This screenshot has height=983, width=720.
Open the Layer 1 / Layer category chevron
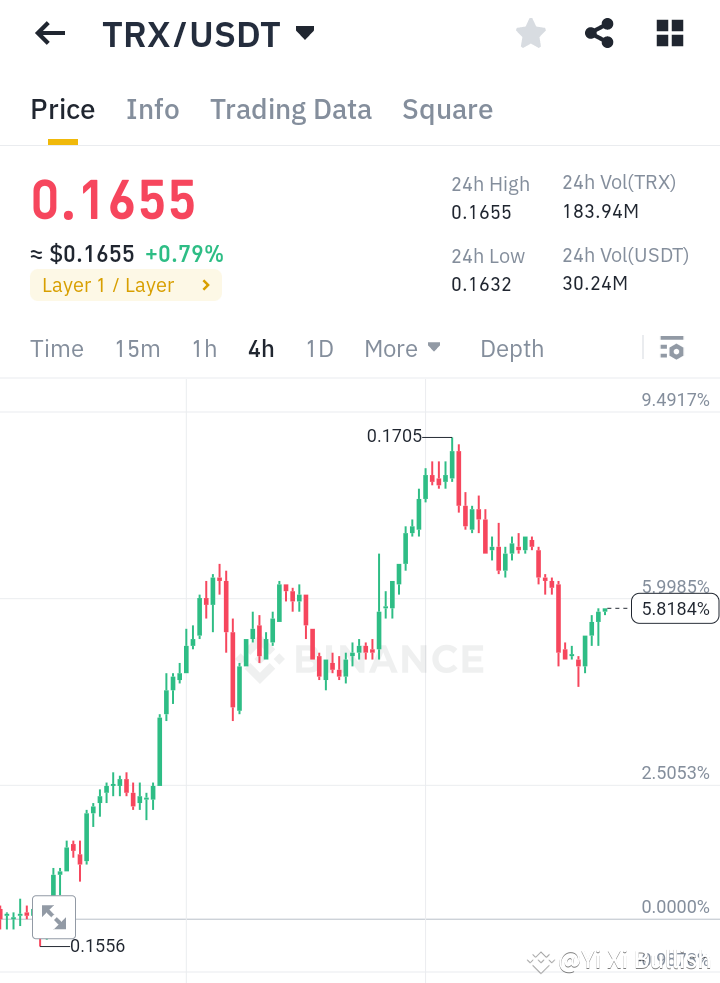[208, 285]
